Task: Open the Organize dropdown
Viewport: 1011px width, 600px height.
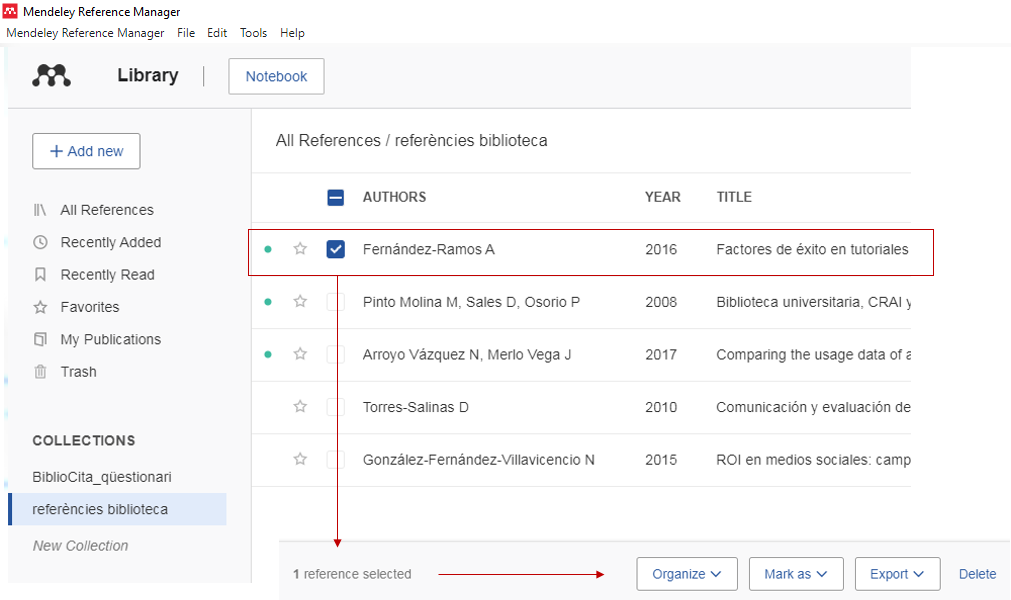Action: 687,574
